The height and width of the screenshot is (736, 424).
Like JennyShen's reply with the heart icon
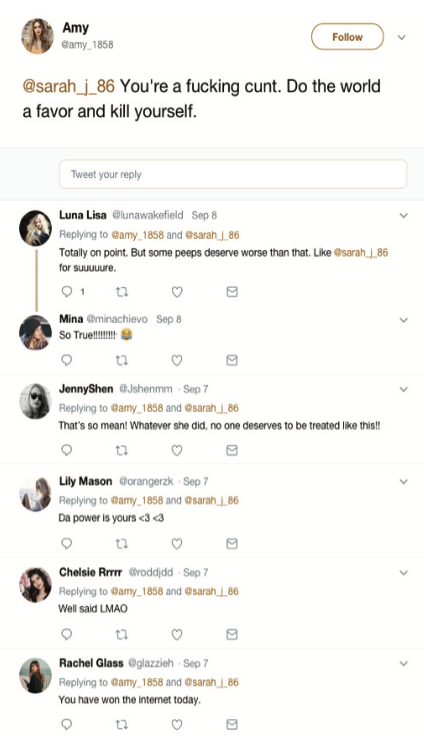tap(177, 450)
